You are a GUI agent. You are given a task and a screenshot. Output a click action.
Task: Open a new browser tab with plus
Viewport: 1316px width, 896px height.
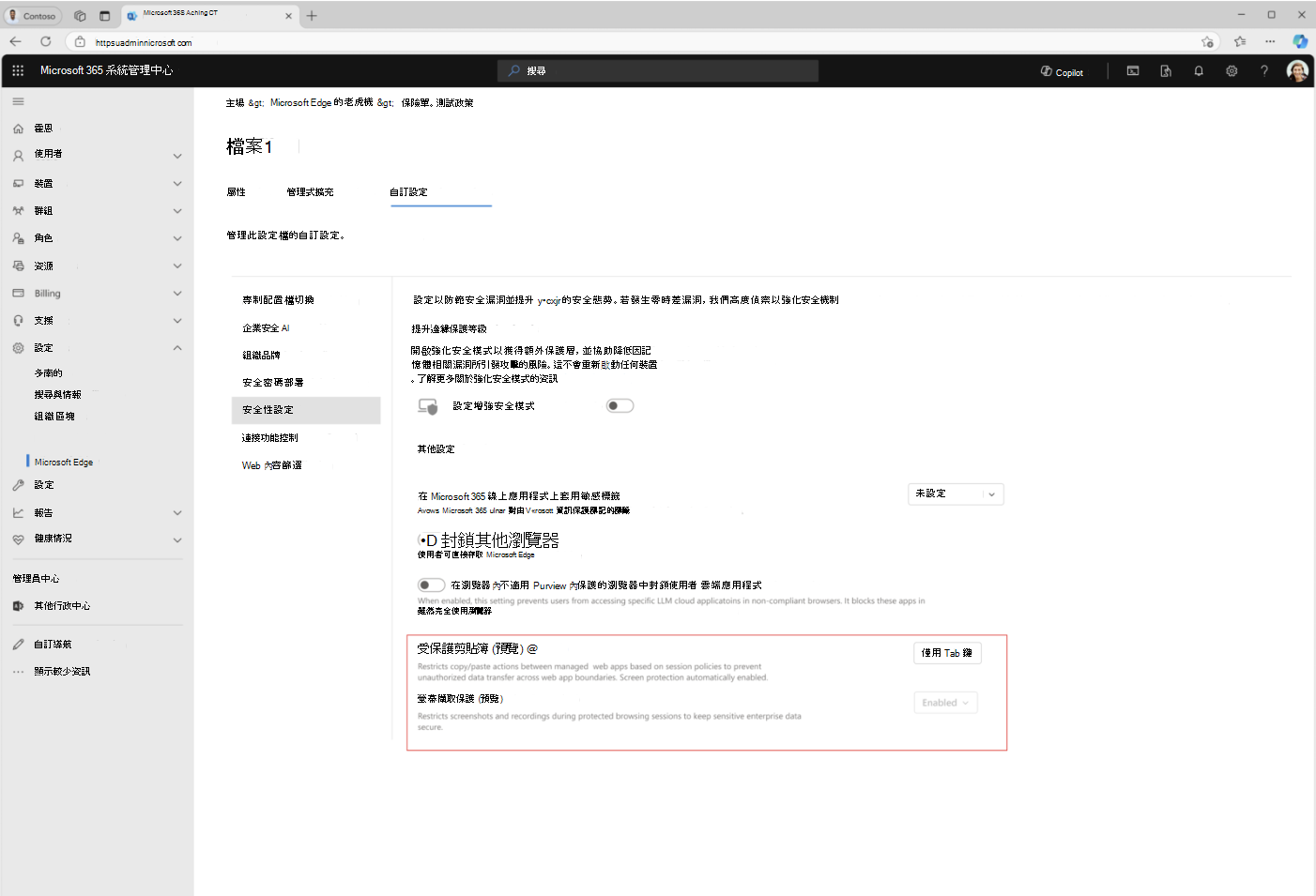[x=312, y=15]
